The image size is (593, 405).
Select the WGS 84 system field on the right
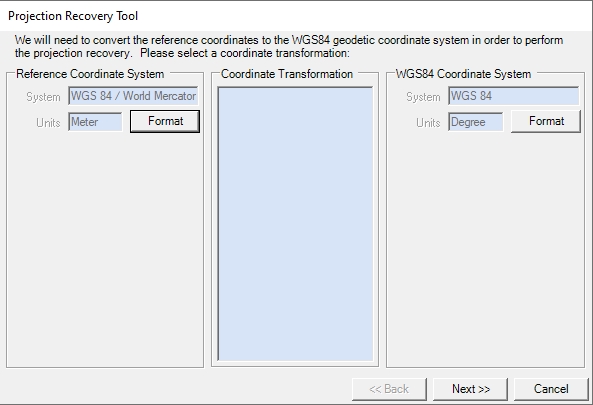(x=514, y=96)
